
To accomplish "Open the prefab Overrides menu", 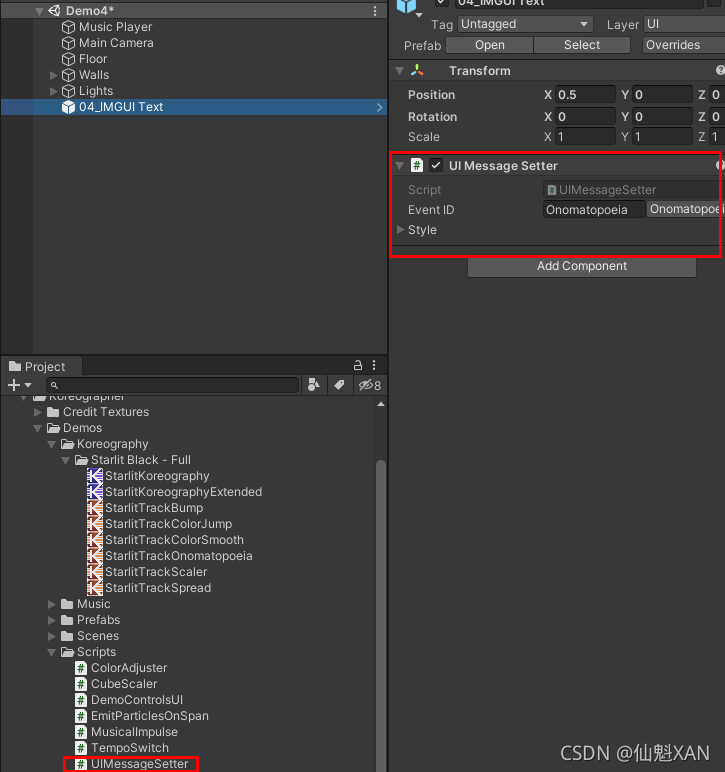I will tap(684, 45).
